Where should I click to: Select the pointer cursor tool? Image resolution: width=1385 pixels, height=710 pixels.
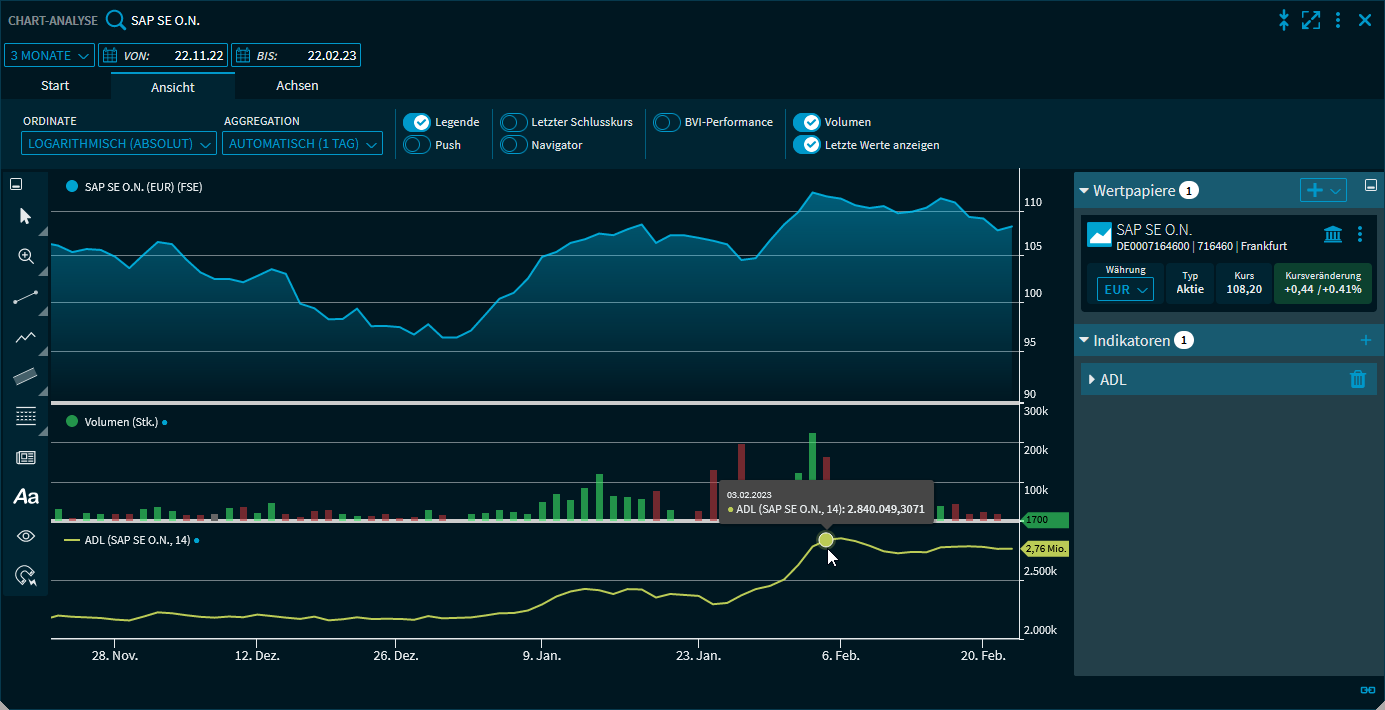point(26,216)
